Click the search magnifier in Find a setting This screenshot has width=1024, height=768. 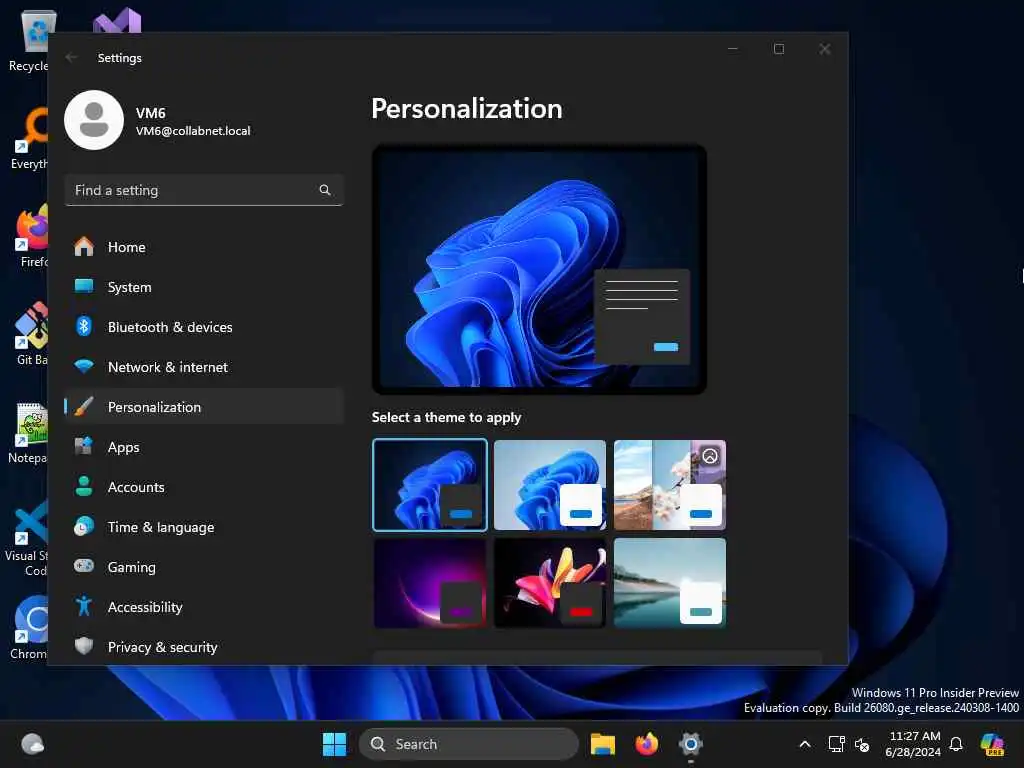click(325, 190)
